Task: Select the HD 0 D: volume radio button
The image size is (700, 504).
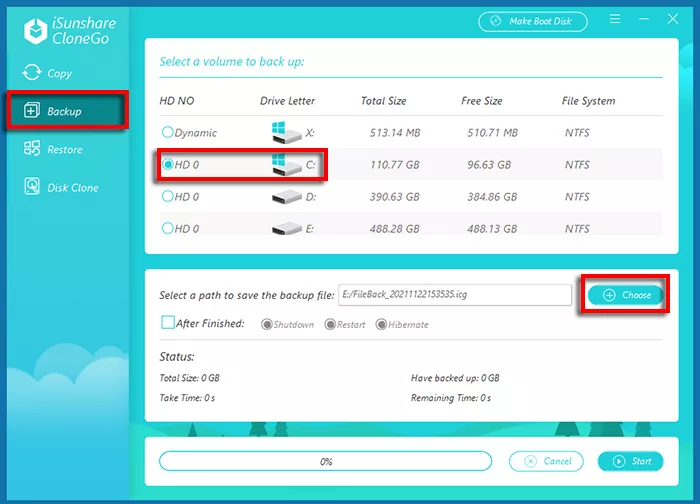Action: [x=167, y=196]
